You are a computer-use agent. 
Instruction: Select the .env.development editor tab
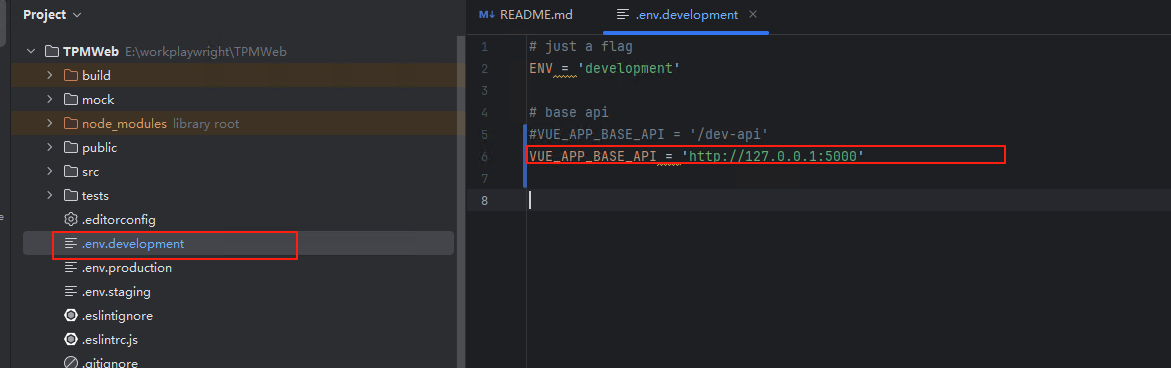(686, 15)
